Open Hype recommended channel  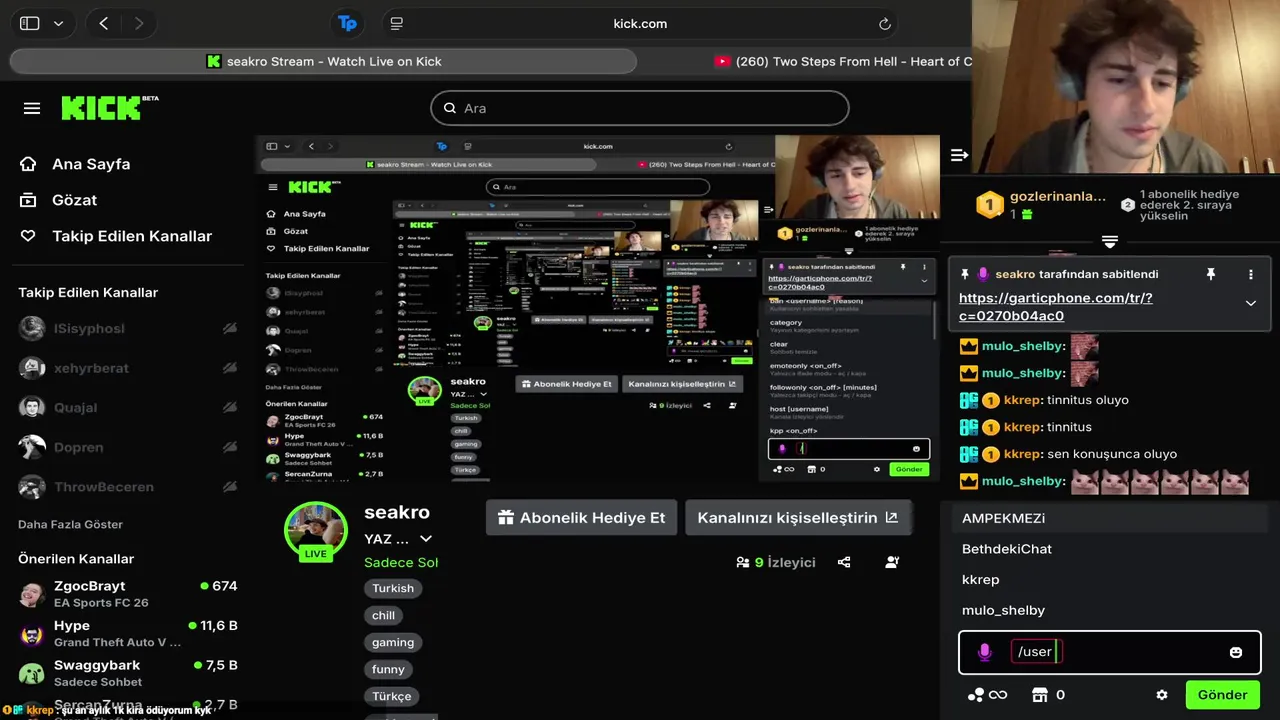128,634
